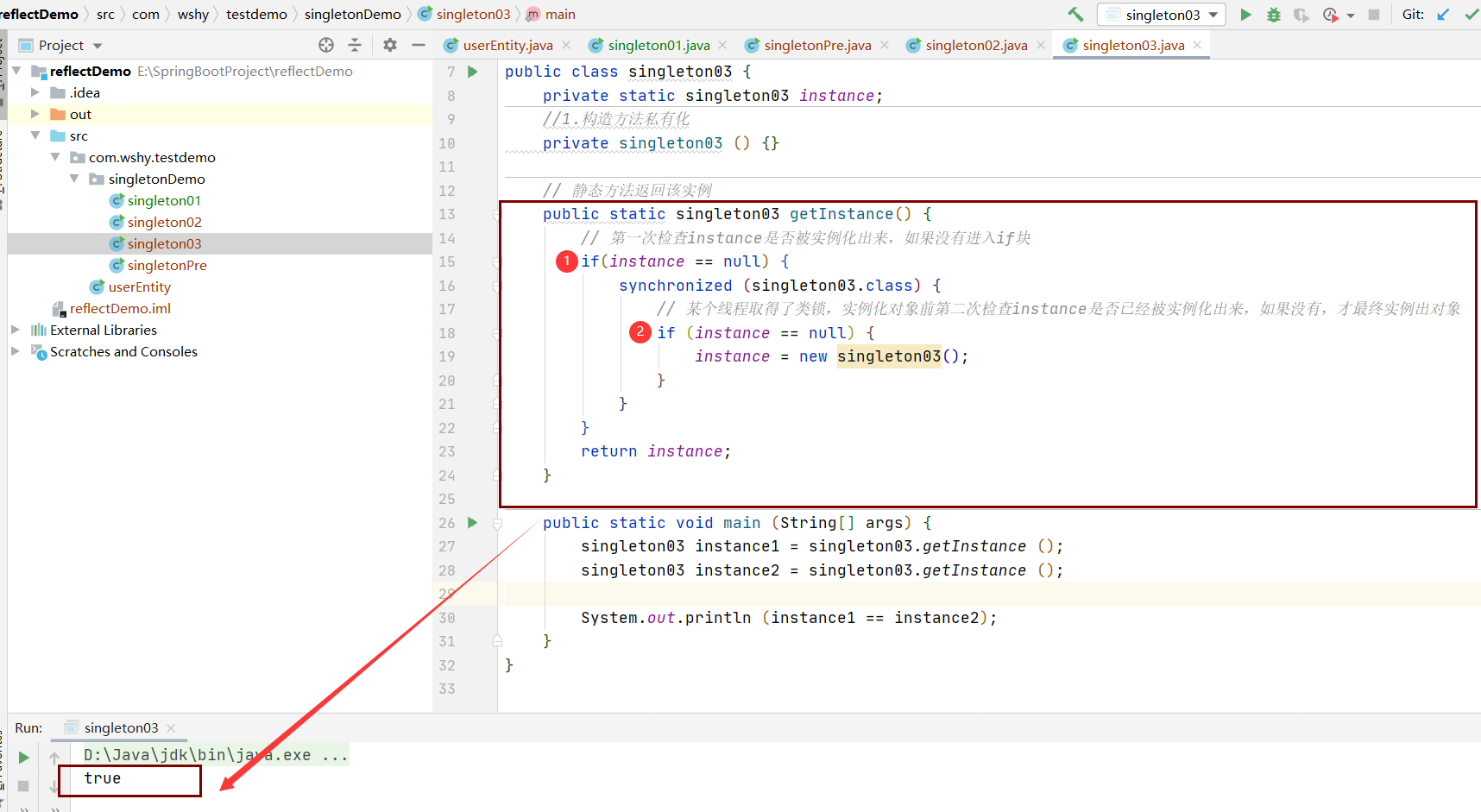Select singleton03 in project tree

(164, 243)
